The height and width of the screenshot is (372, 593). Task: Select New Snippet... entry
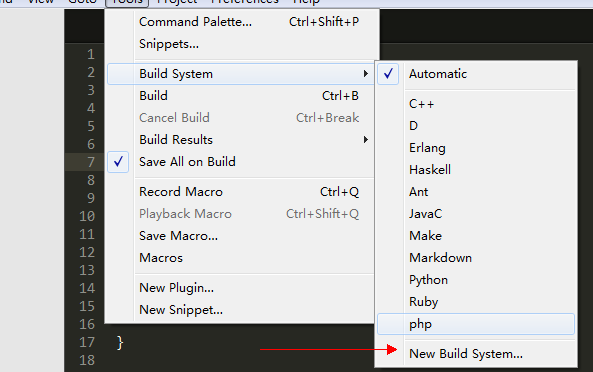tap(241, 310)
